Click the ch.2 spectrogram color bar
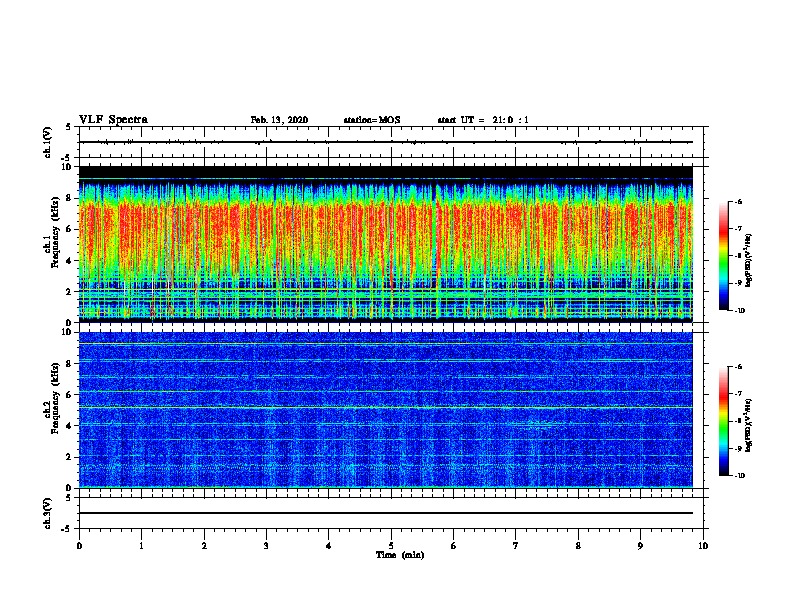The width and height of the screenshot is (792, 612). [x=724, y=421]
